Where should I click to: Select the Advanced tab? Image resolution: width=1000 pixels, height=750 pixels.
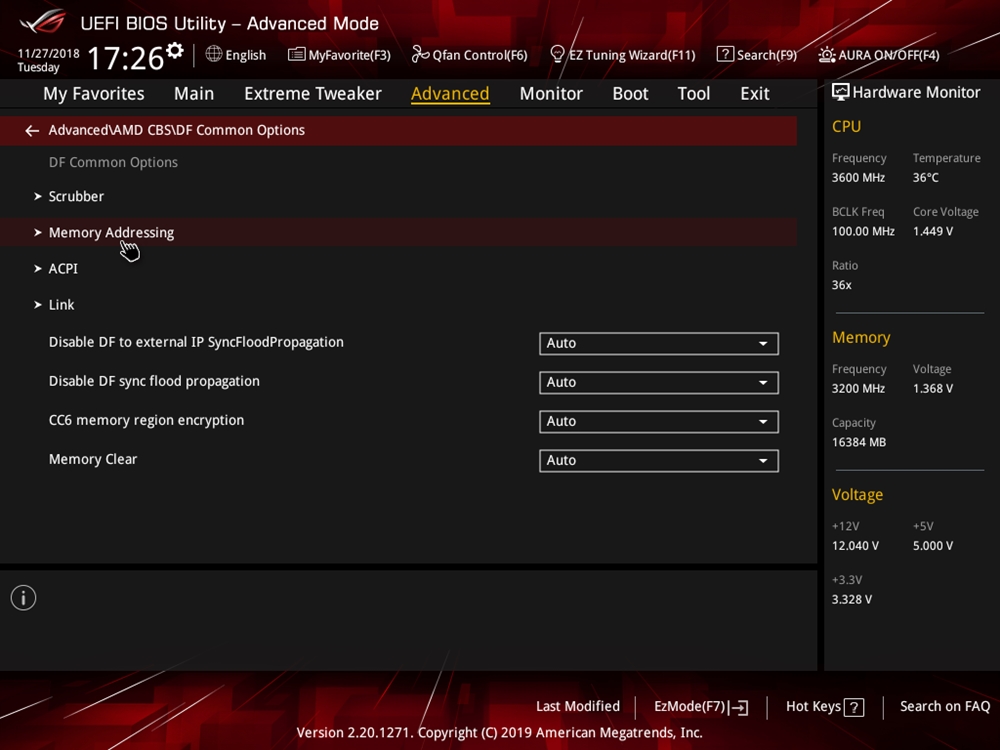tap(450, 94)
